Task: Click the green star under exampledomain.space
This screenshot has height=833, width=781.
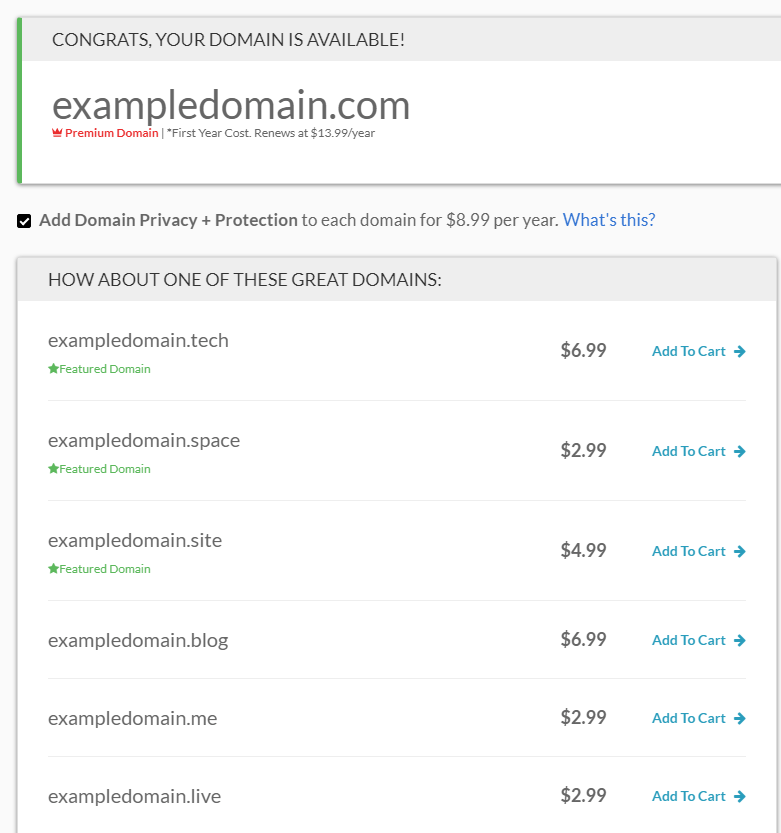Action: (x=53, y=468)
